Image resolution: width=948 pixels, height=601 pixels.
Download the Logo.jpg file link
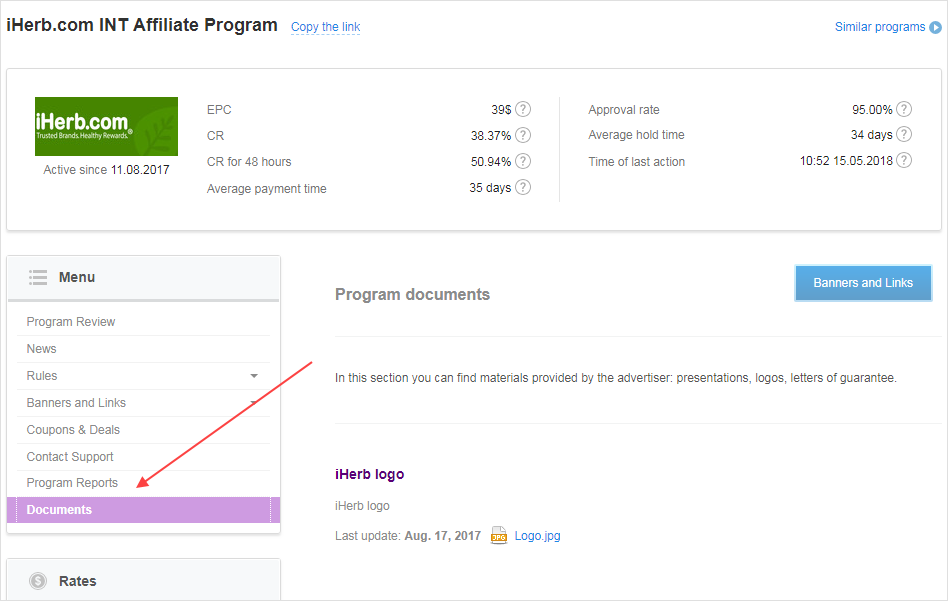click(538, 536)
